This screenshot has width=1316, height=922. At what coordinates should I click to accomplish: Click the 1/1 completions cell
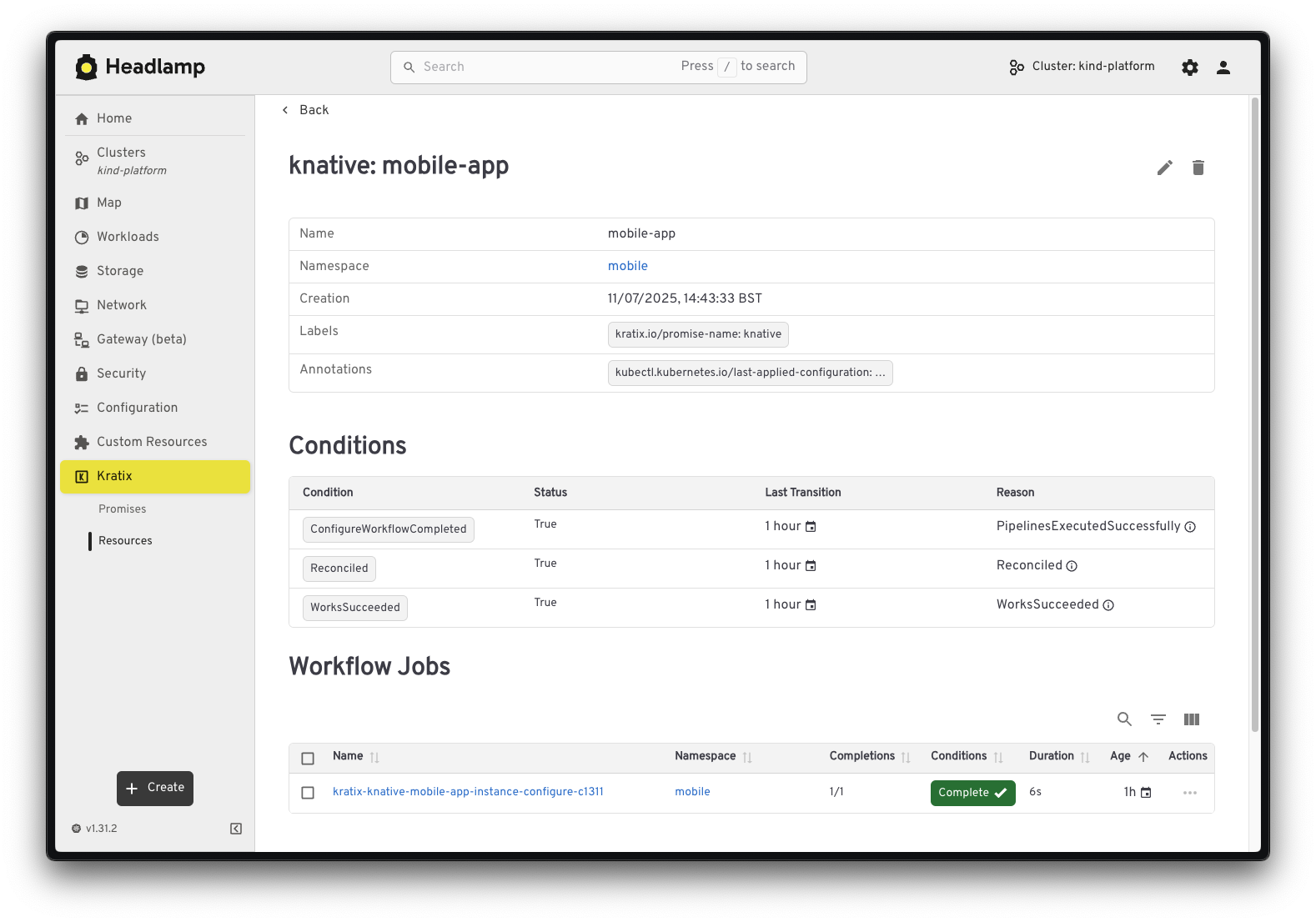click(x=836, y=792)
